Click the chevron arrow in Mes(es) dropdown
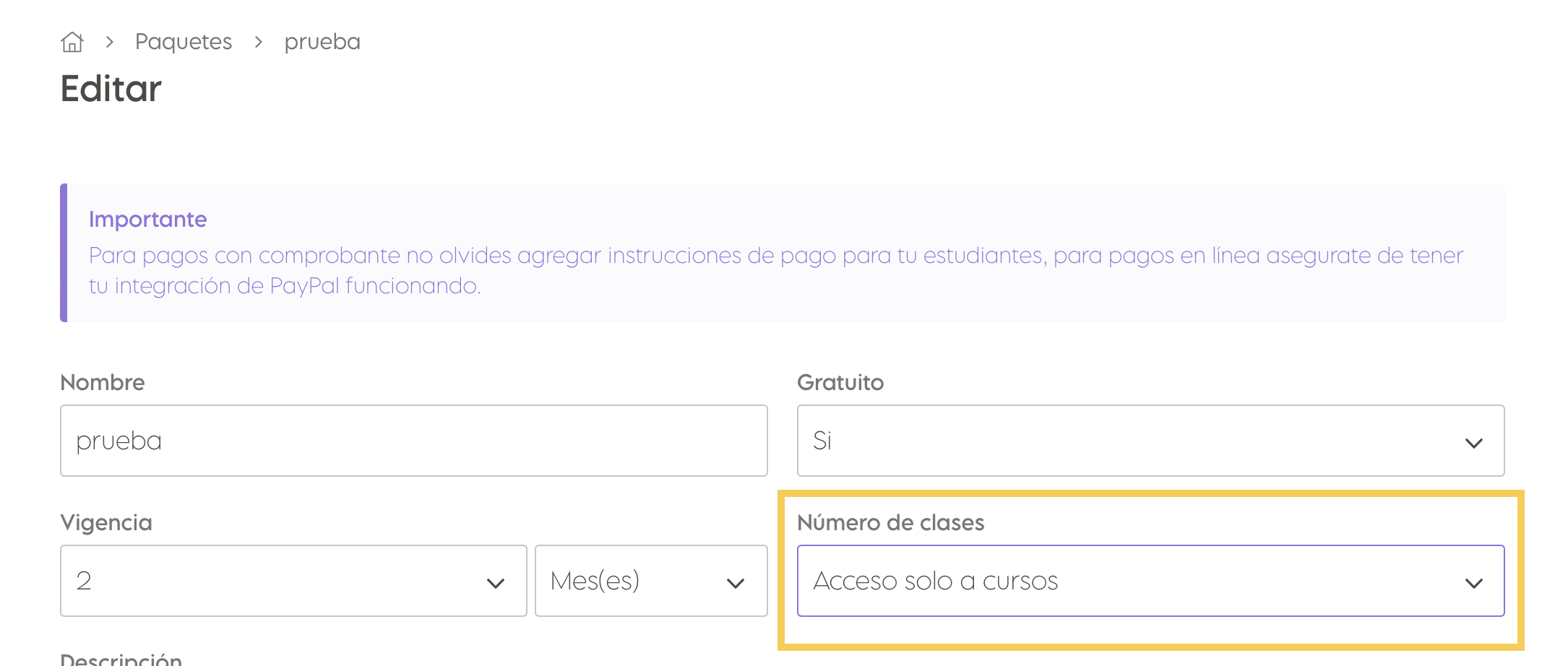 pos(736,583)
